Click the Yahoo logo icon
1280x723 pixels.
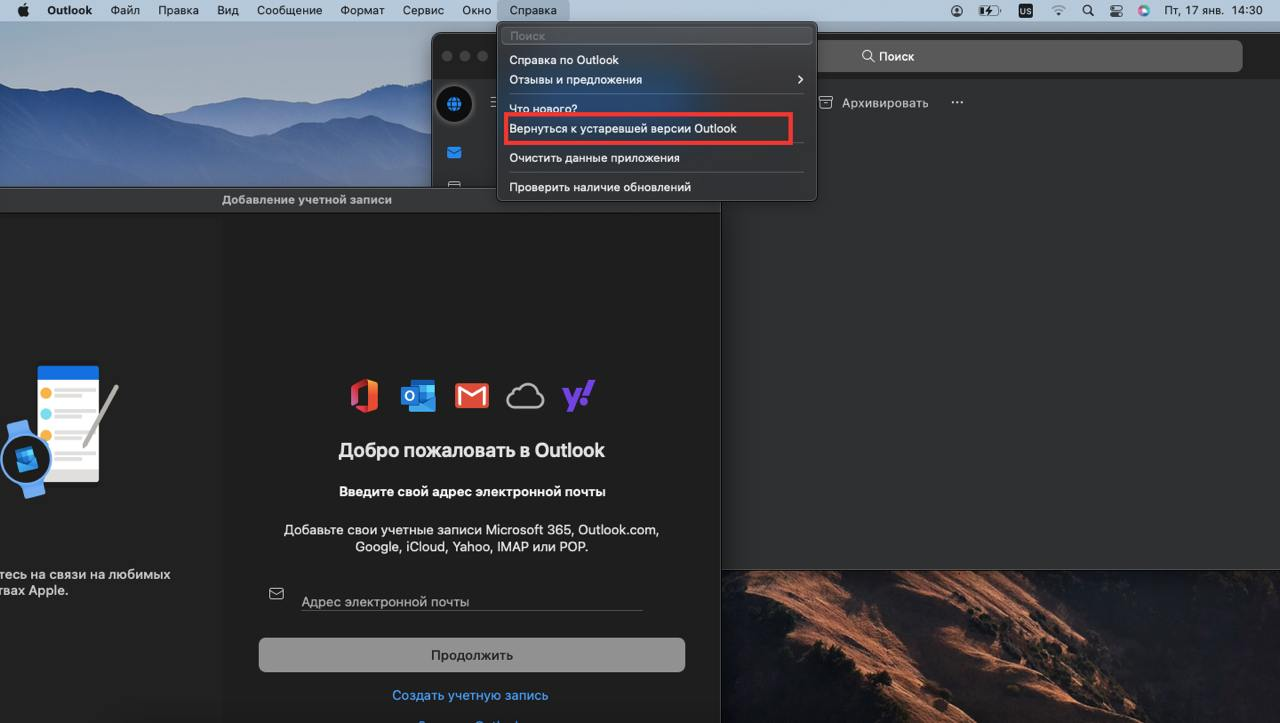pyautogui.click(x=578, y=396)
